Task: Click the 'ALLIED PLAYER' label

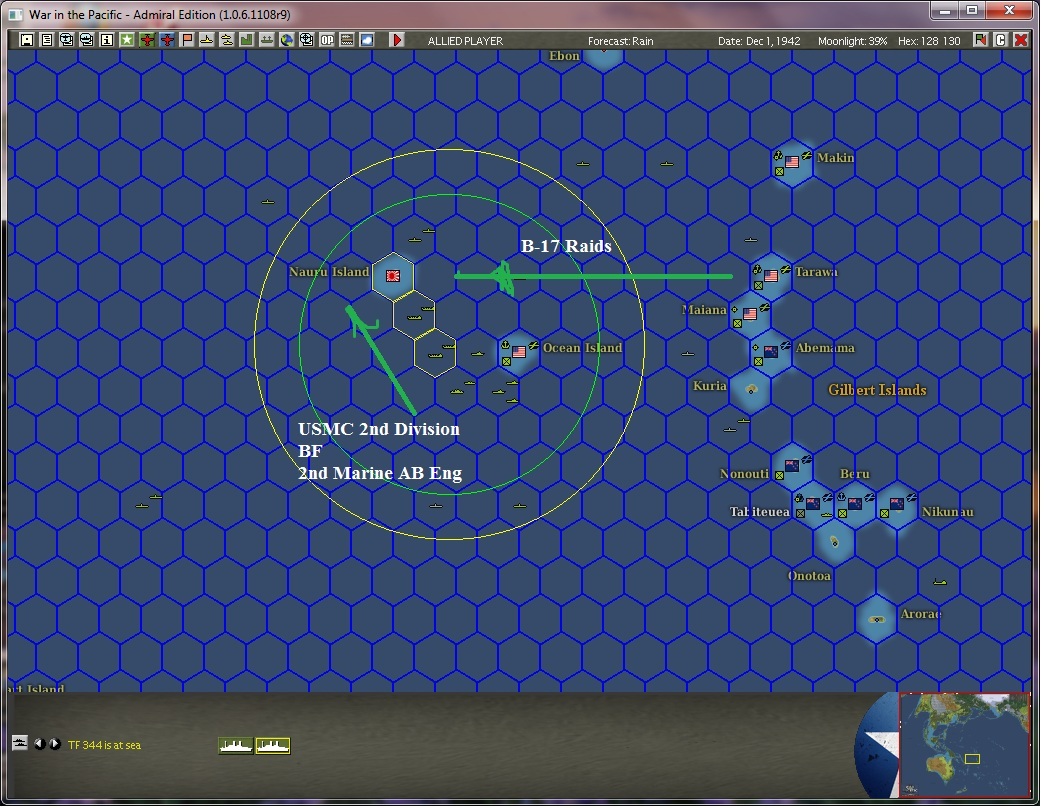Action: (465, 41)
